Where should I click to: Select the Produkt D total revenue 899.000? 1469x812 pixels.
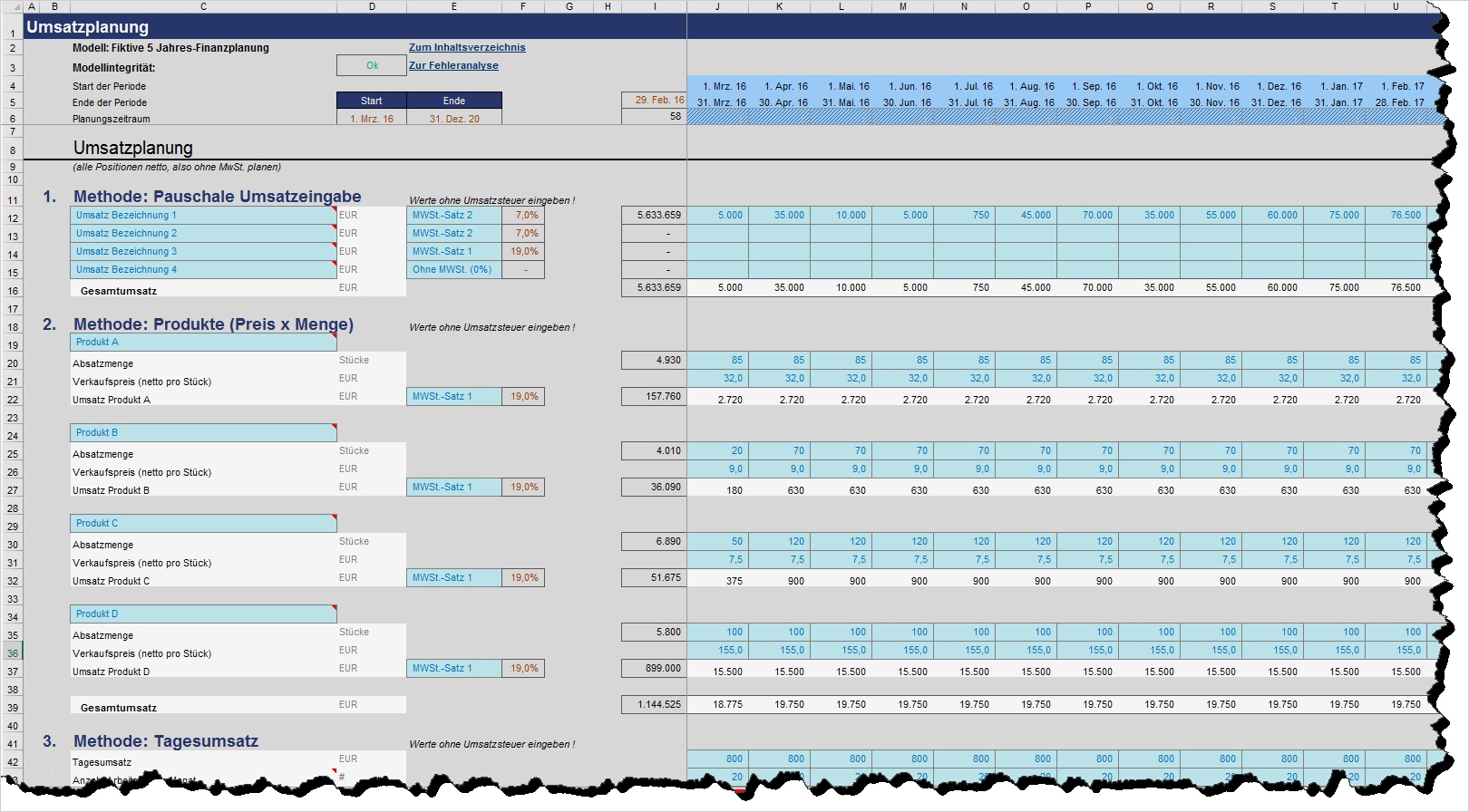point(654,668)
